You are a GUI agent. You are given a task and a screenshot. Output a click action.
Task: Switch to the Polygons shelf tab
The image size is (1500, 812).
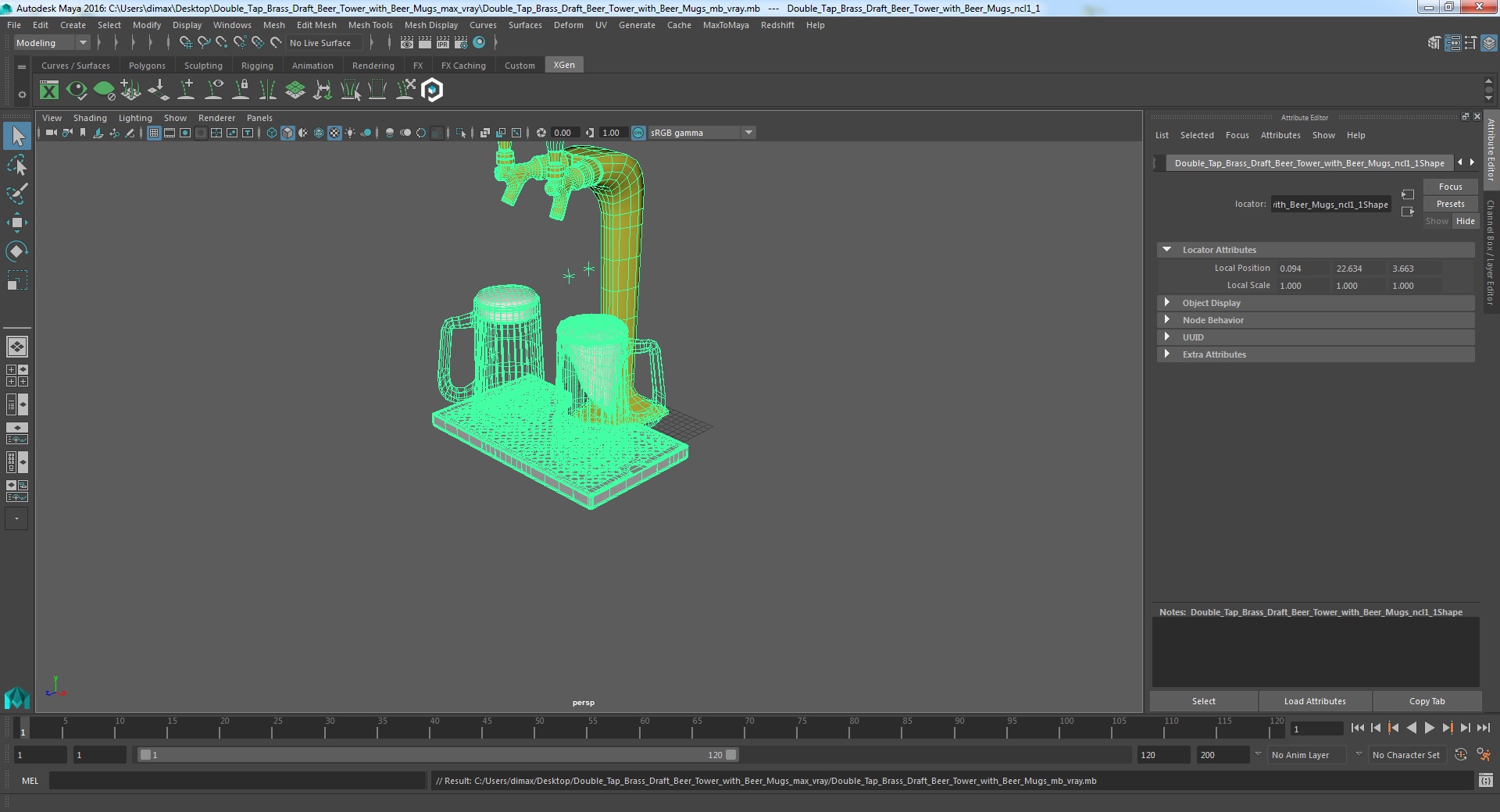147,66
